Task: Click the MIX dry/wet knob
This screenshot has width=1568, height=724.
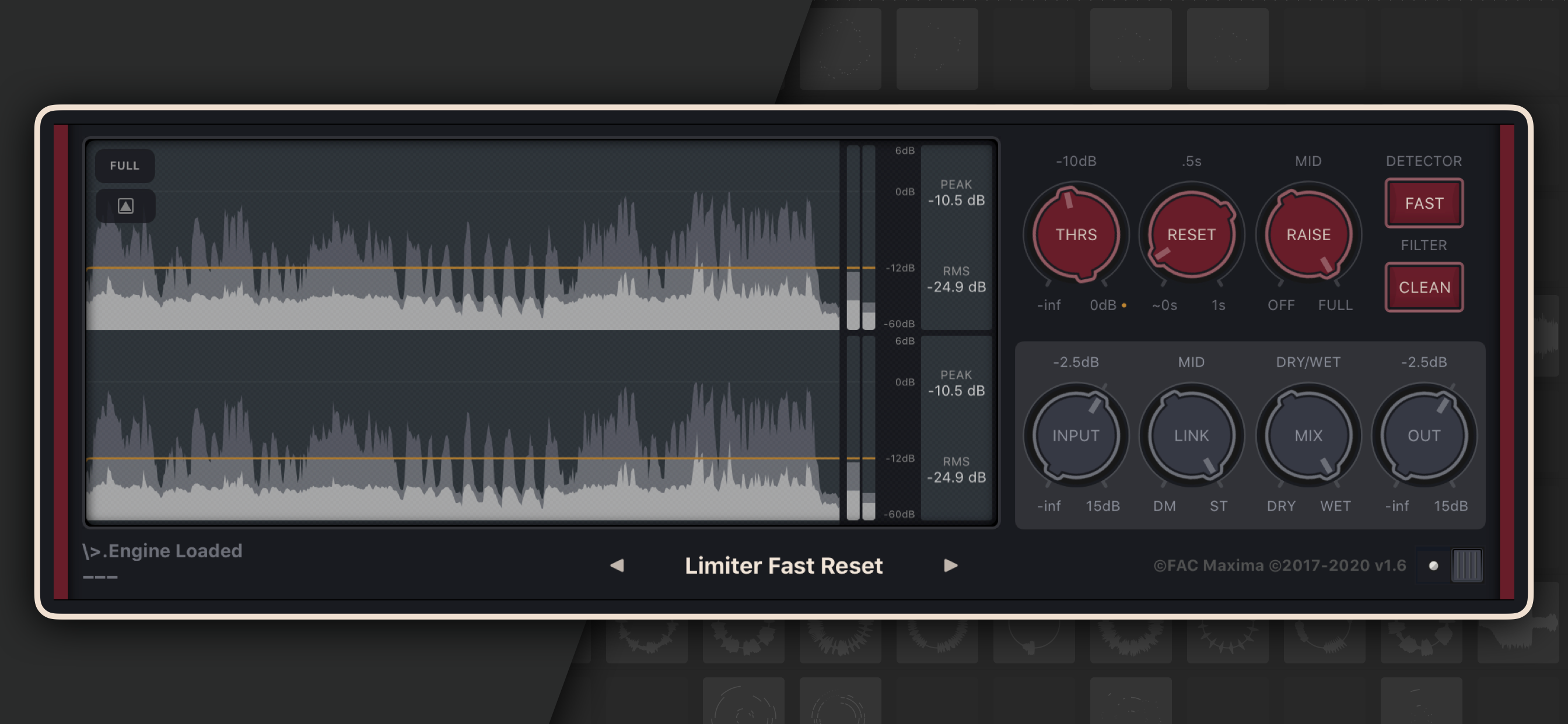Action: pyautogui.click(x=1307, y=435)
